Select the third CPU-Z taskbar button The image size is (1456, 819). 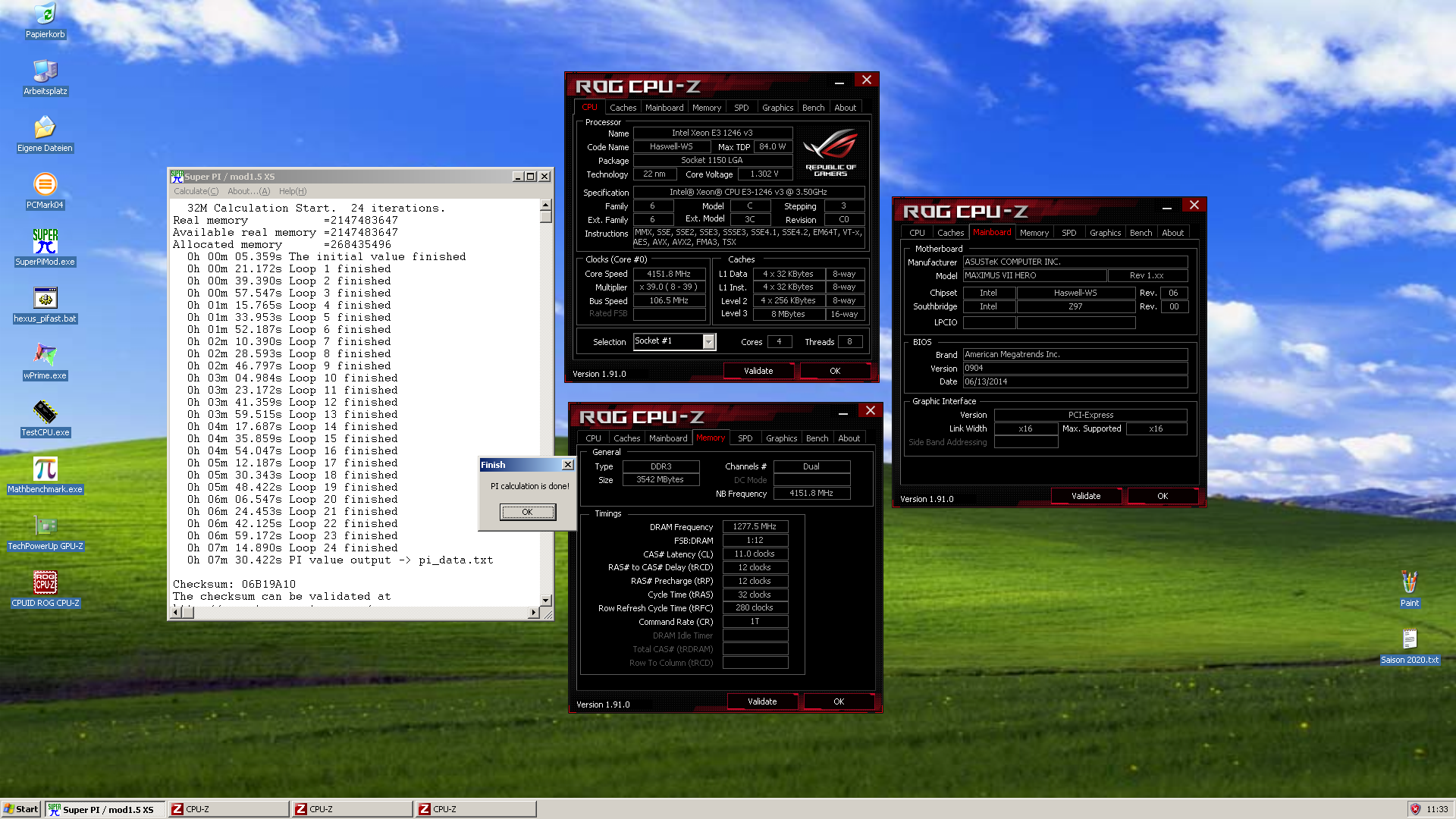pos(475,809)
